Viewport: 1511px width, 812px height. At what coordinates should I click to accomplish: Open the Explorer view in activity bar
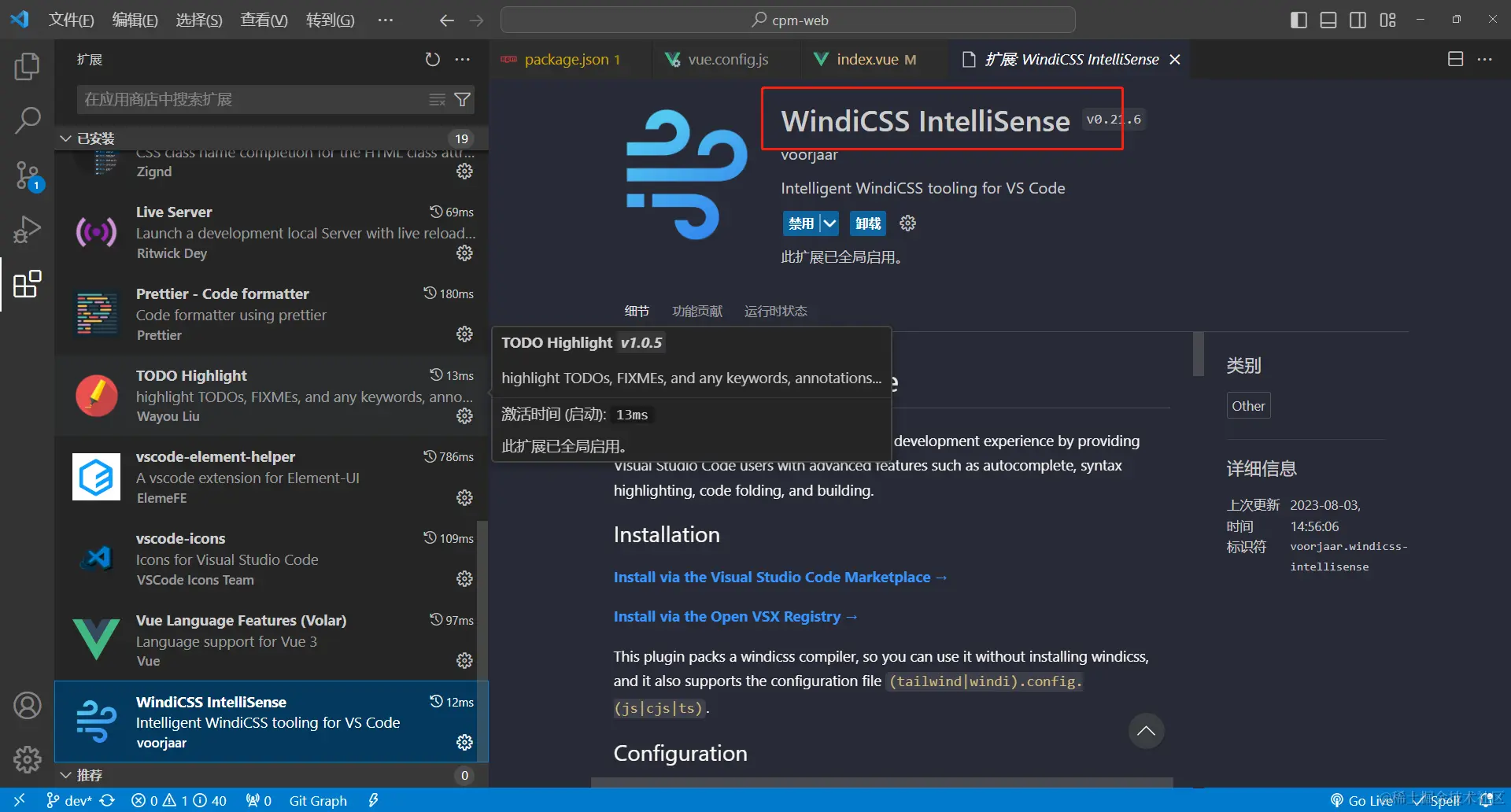point(28,67)
